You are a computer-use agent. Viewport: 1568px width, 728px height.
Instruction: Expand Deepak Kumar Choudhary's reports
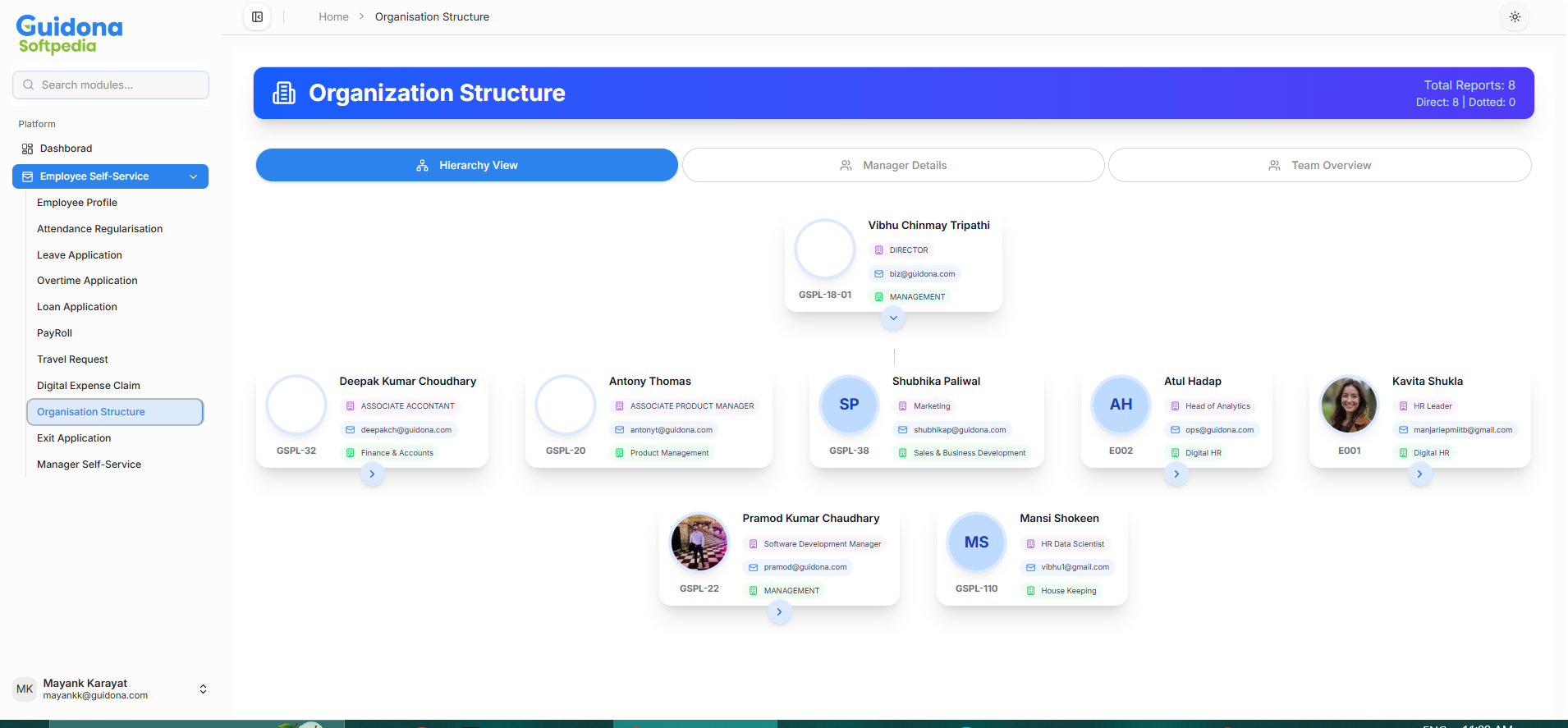(x=372, y=474)
